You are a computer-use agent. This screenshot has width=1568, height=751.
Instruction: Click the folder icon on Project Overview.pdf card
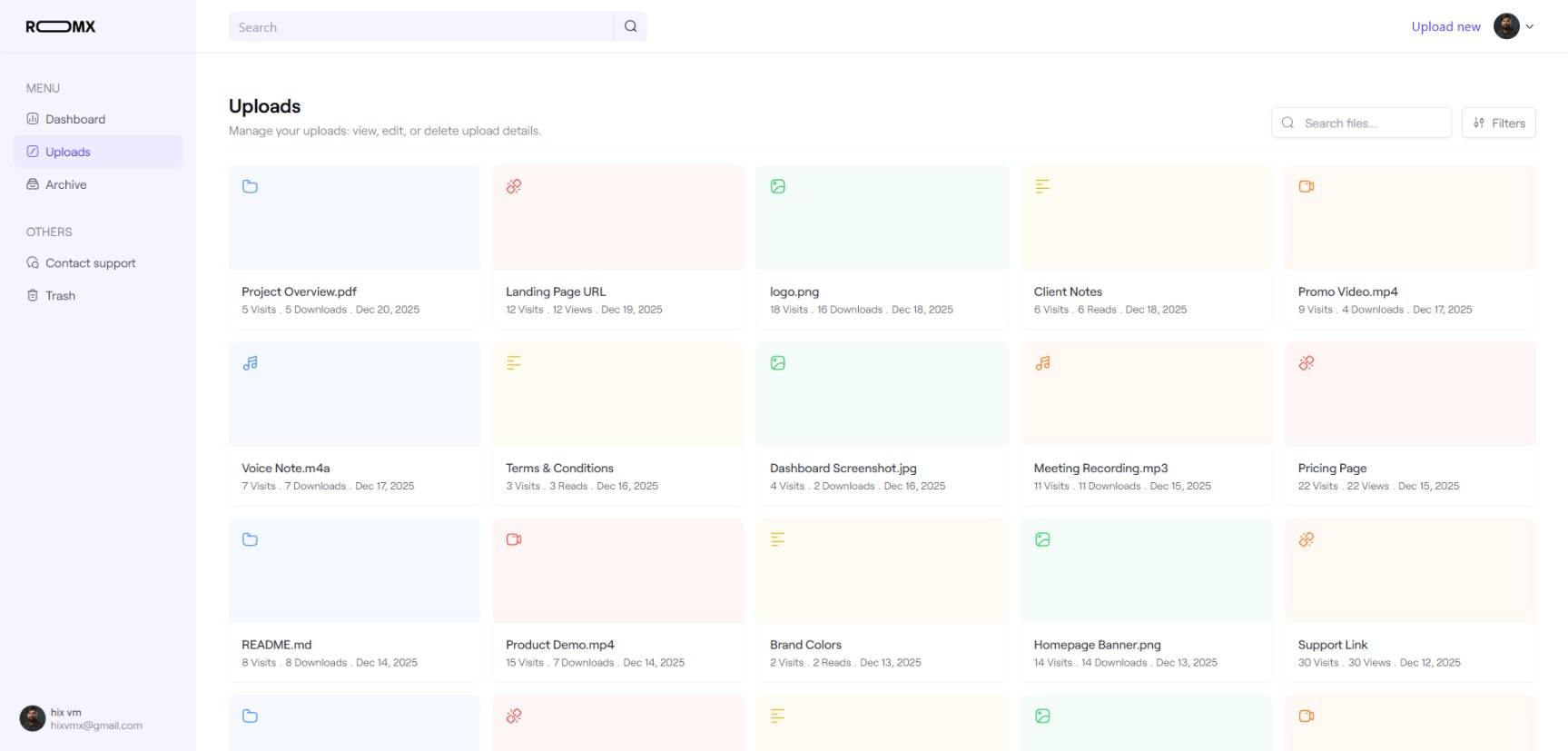tap(250, 187)
